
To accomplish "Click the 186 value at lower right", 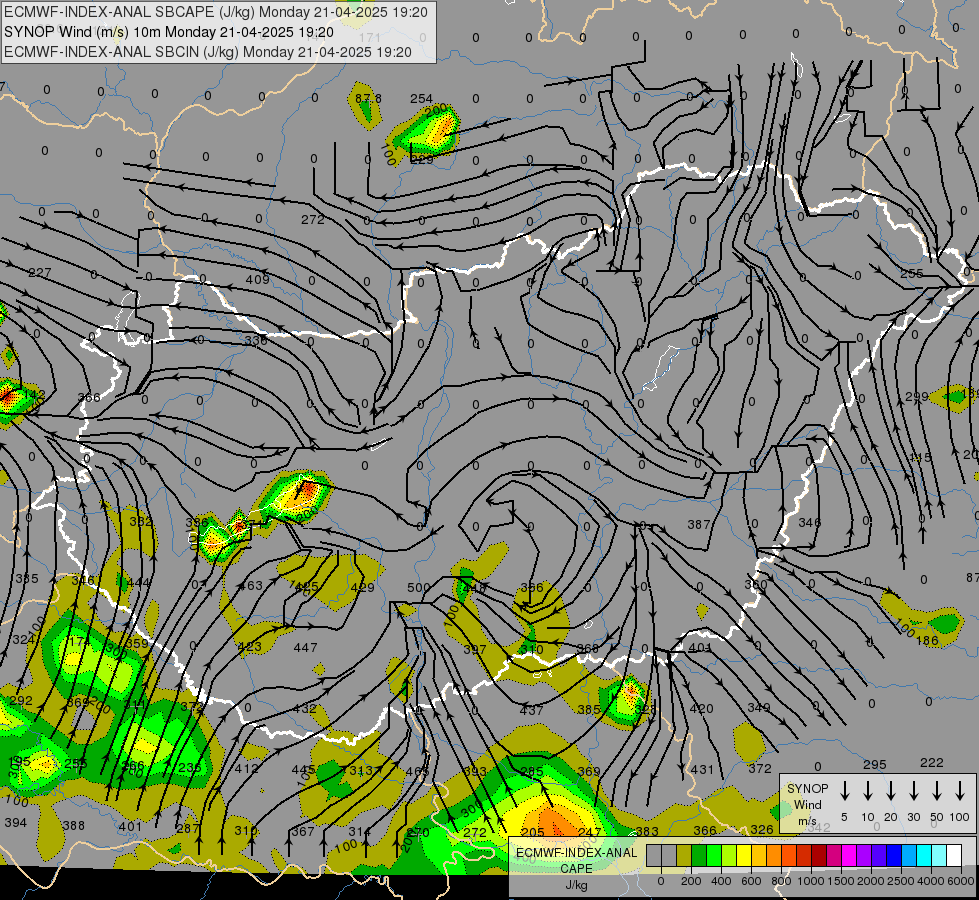I will pyautogui.click(x=927, y=640).
